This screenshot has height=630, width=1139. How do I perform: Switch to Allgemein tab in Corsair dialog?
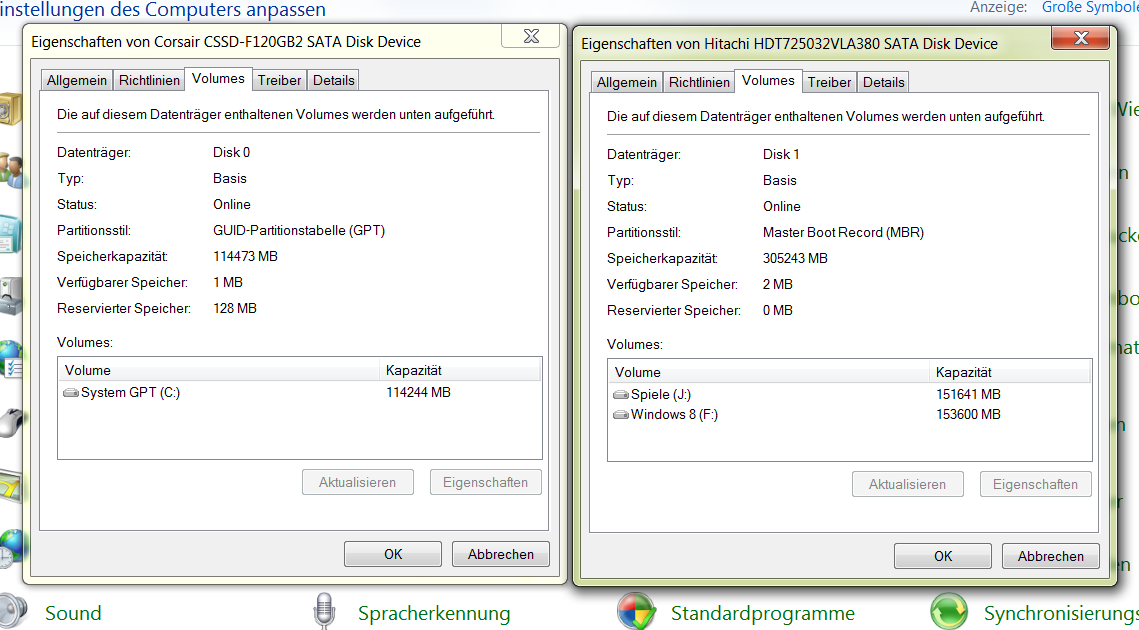(77, 80)
